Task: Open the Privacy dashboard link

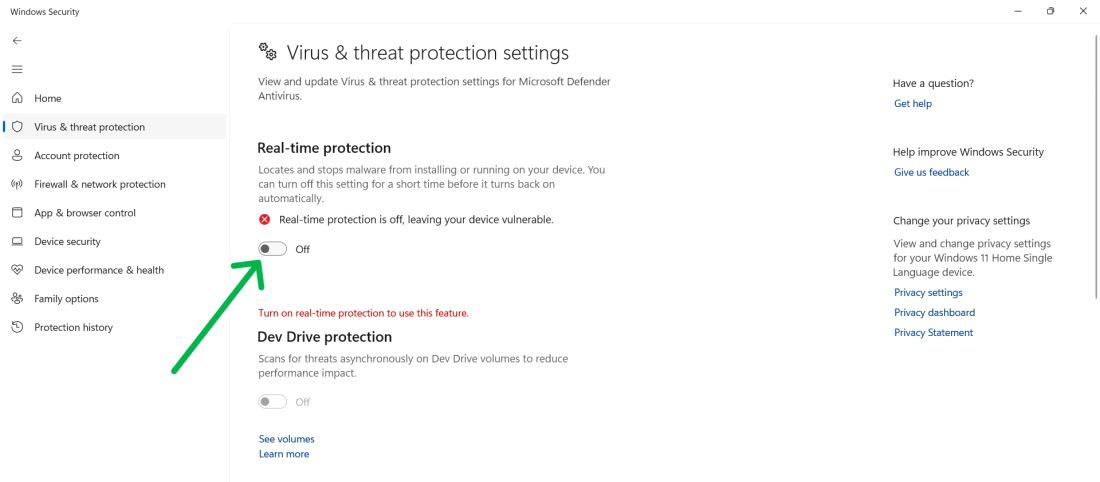Action: [x=934, y=313]
